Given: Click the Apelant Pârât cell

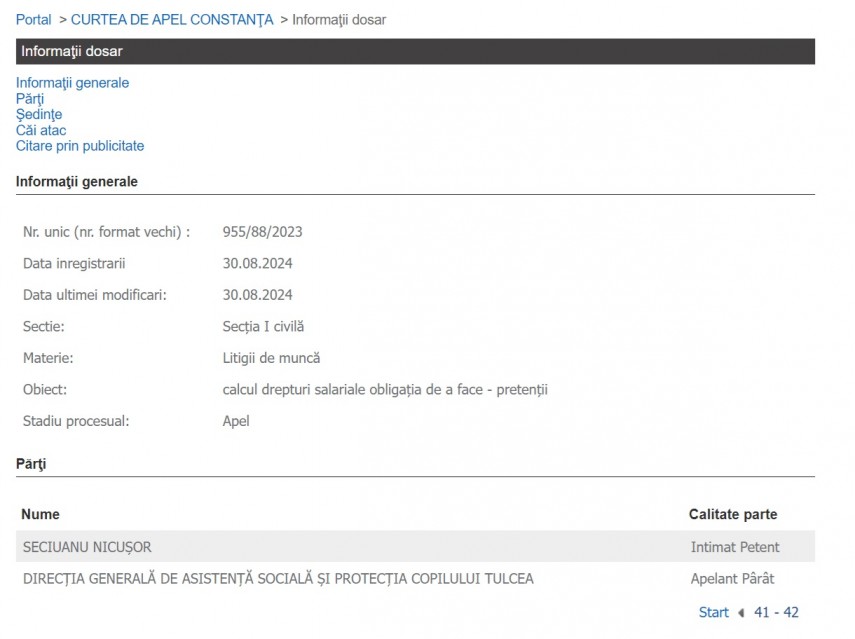Looking at the screenshot, I should pyautogui.click(x=732, y=578).
